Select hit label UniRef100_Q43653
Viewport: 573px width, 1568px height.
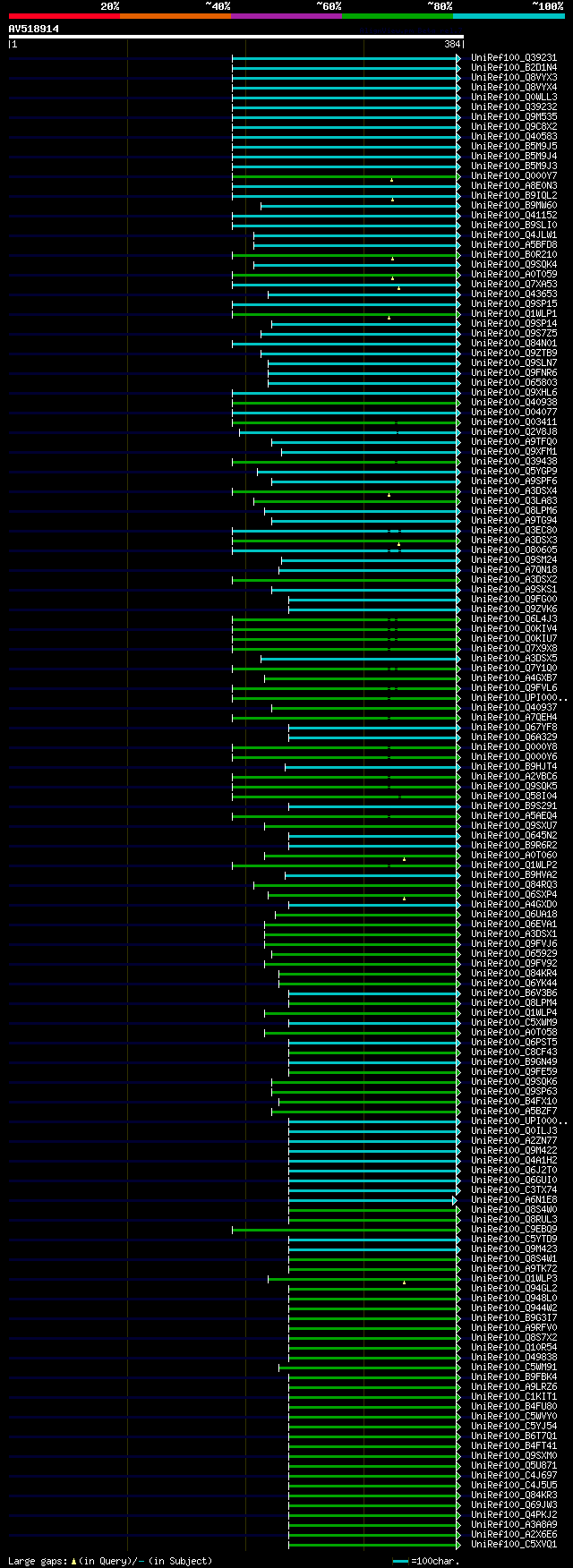[x=514, y=294]
